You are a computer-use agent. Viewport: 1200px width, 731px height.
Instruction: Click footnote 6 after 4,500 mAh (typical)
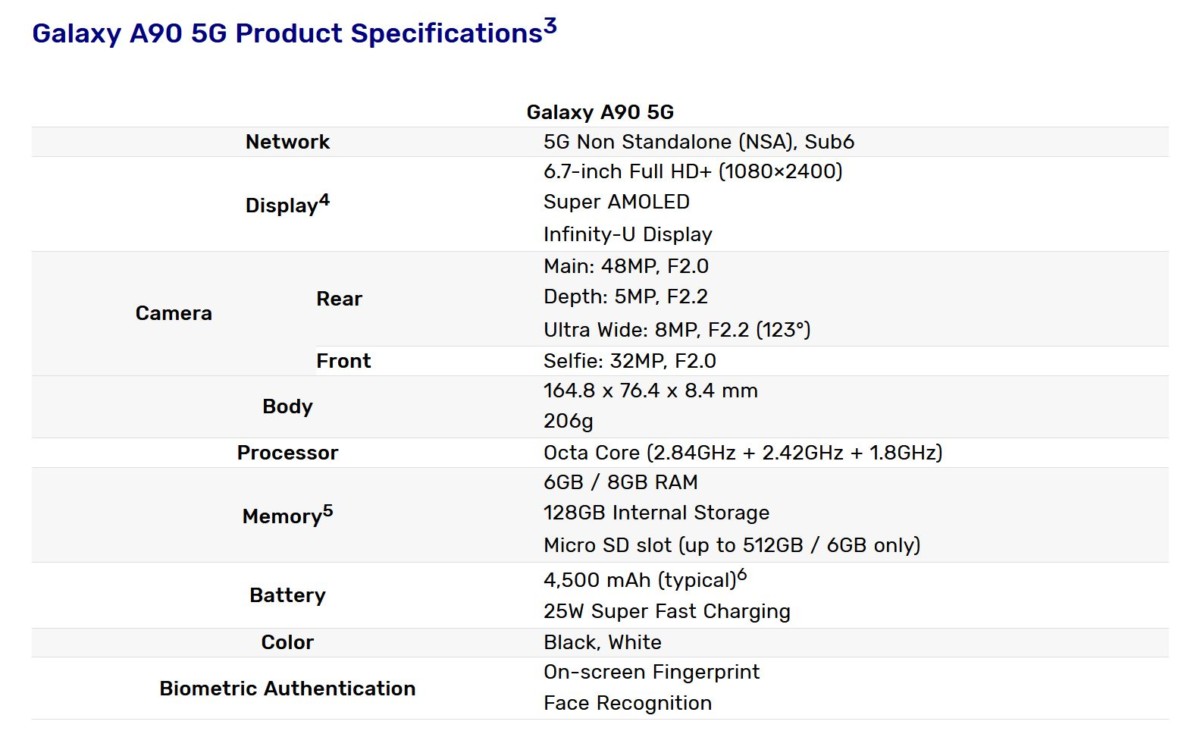point(742,576)
